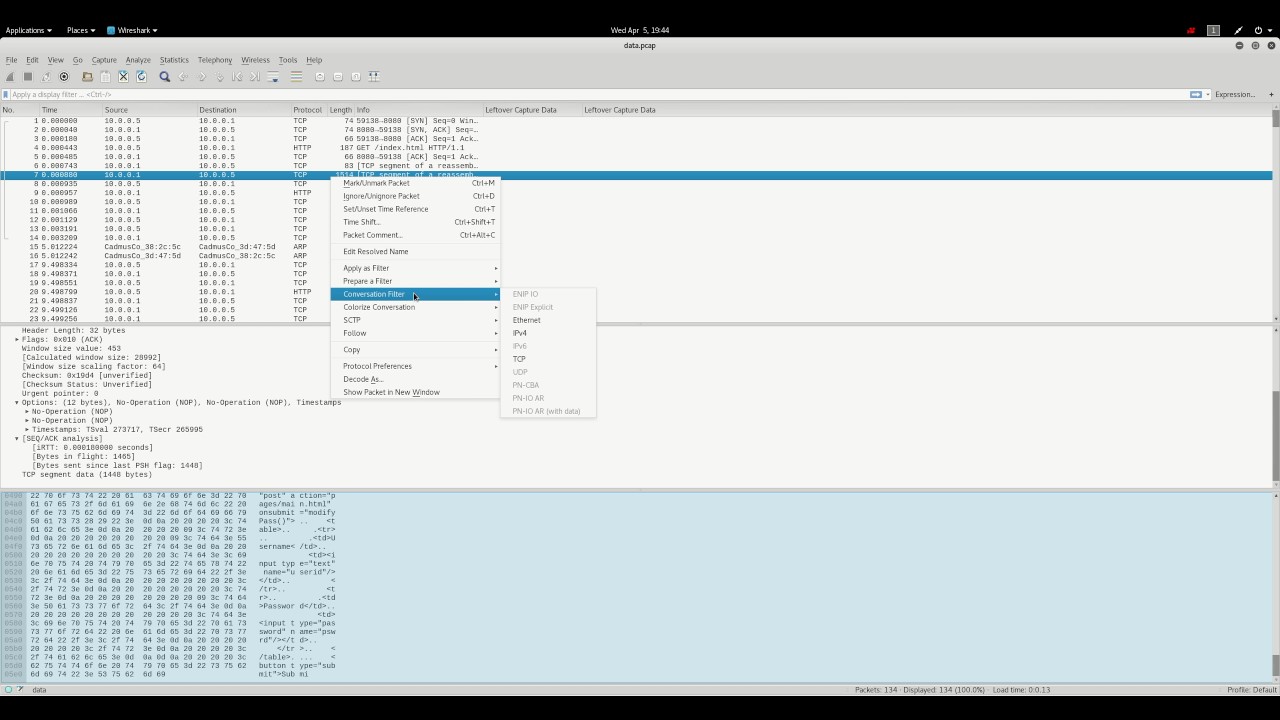Viewport: 1280px width, 720px height.
Task: Select the TCP conversation filter
Action: click(x=547, y=359)
